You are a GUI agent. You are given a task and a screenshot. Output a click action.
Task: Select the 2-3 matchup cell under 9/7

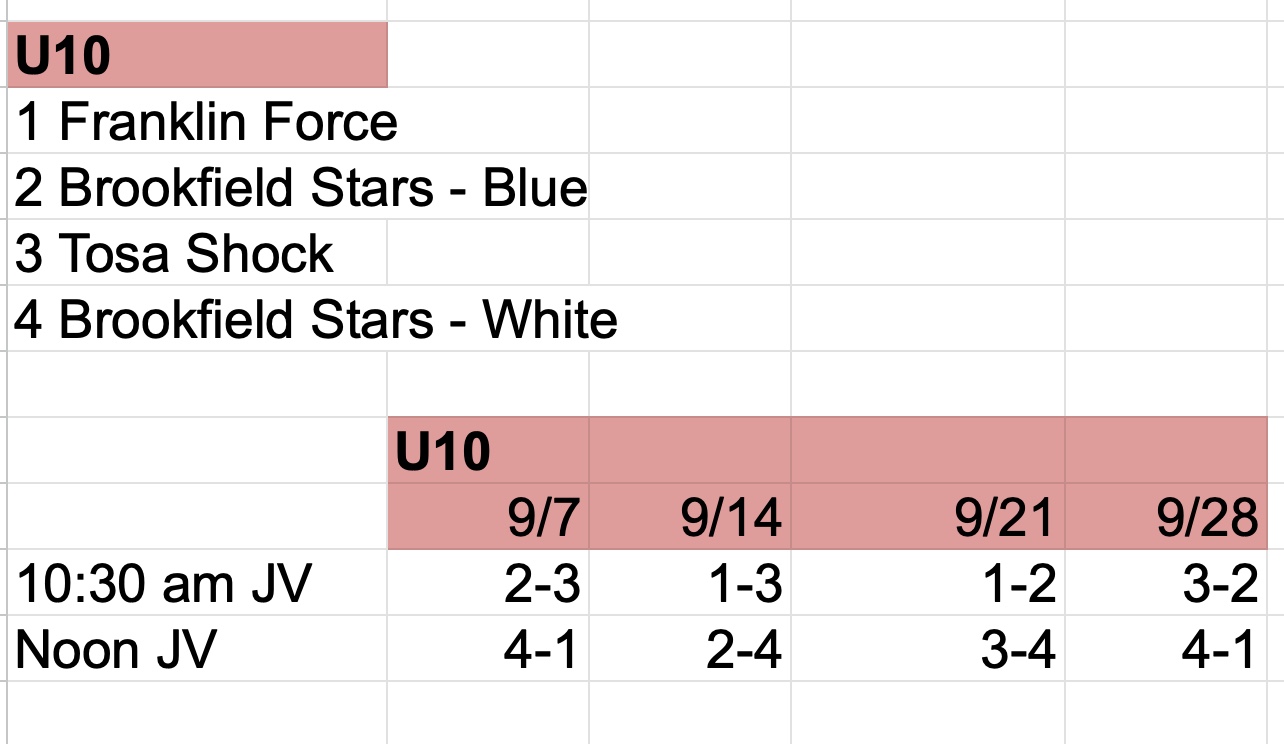point(488,584)
